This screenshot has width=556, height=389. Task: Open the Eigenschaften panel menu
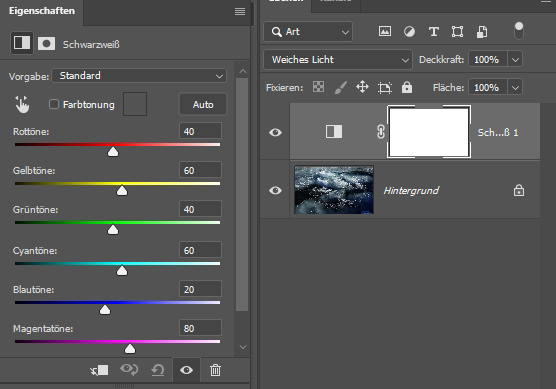pos(240,12)
